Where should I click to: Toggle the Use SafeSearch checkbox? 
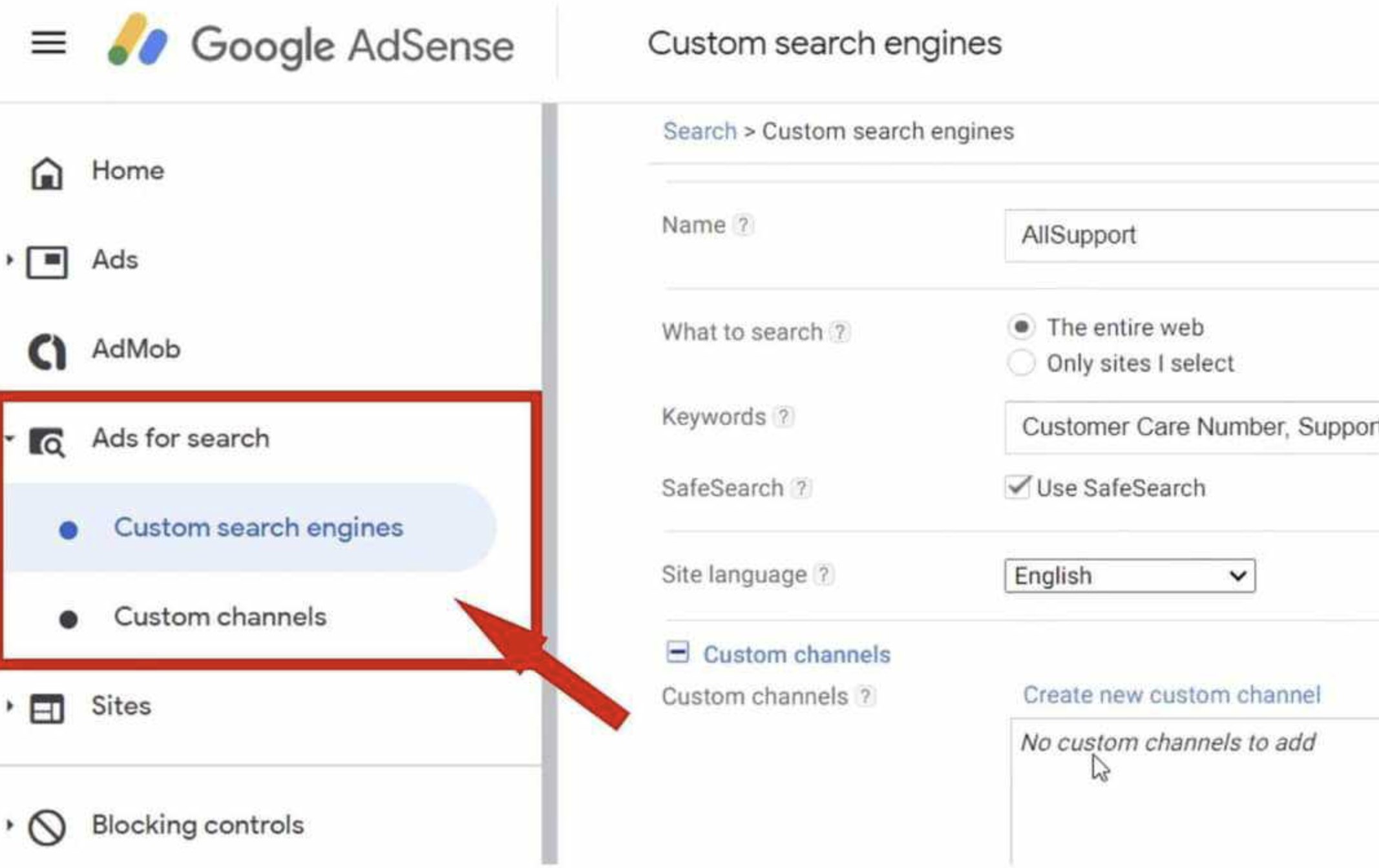[1017, 487]
